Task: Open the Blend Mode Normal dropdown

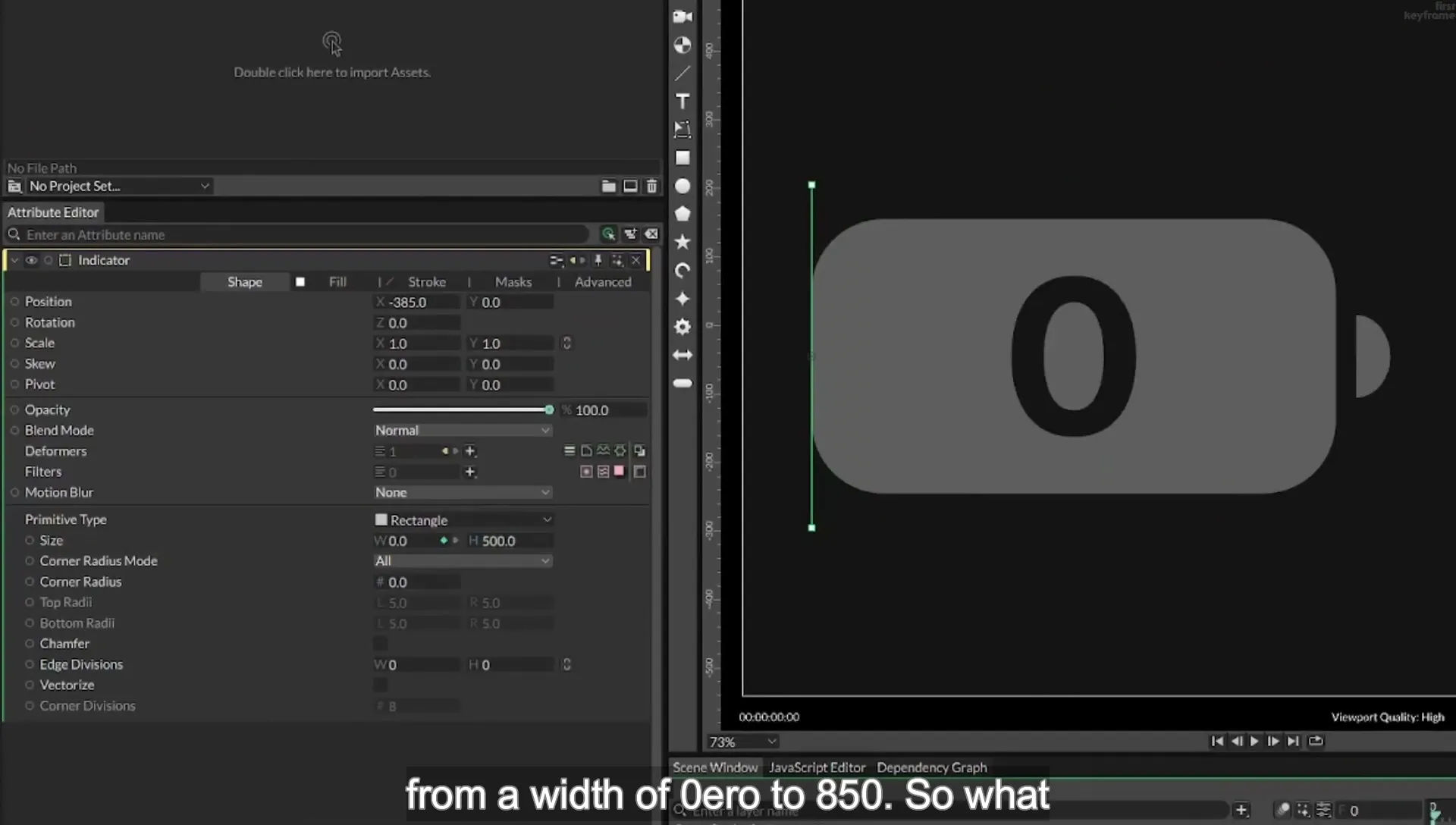Action: click(463, 430)
